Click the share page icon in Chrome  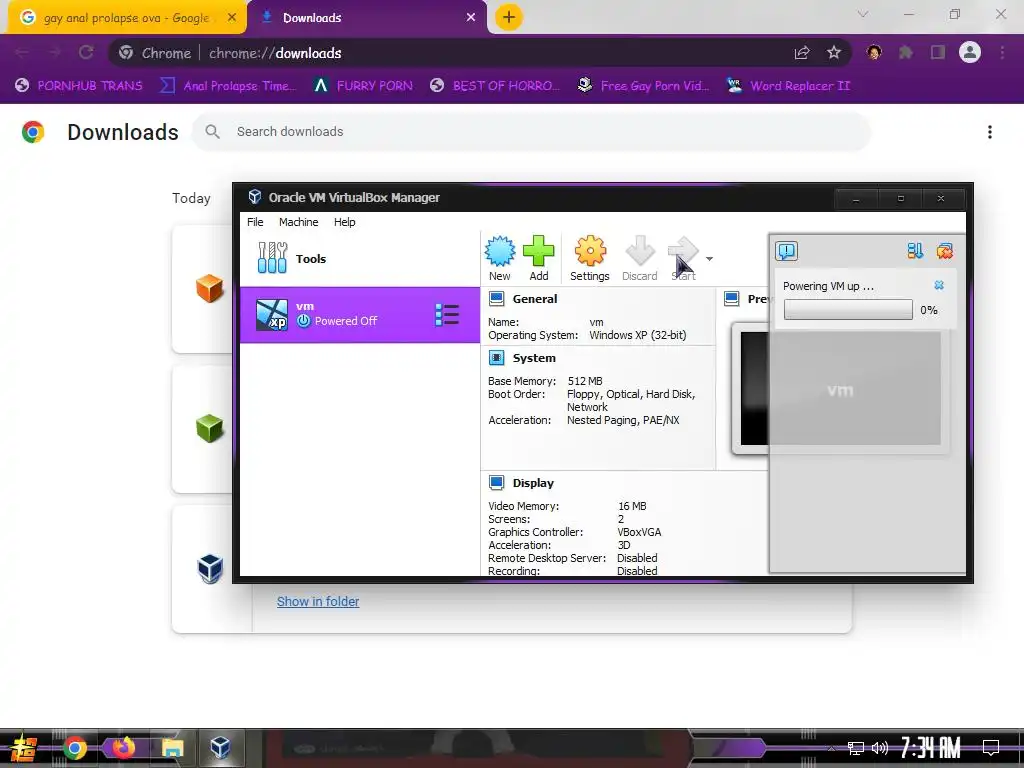coord(802,53)
